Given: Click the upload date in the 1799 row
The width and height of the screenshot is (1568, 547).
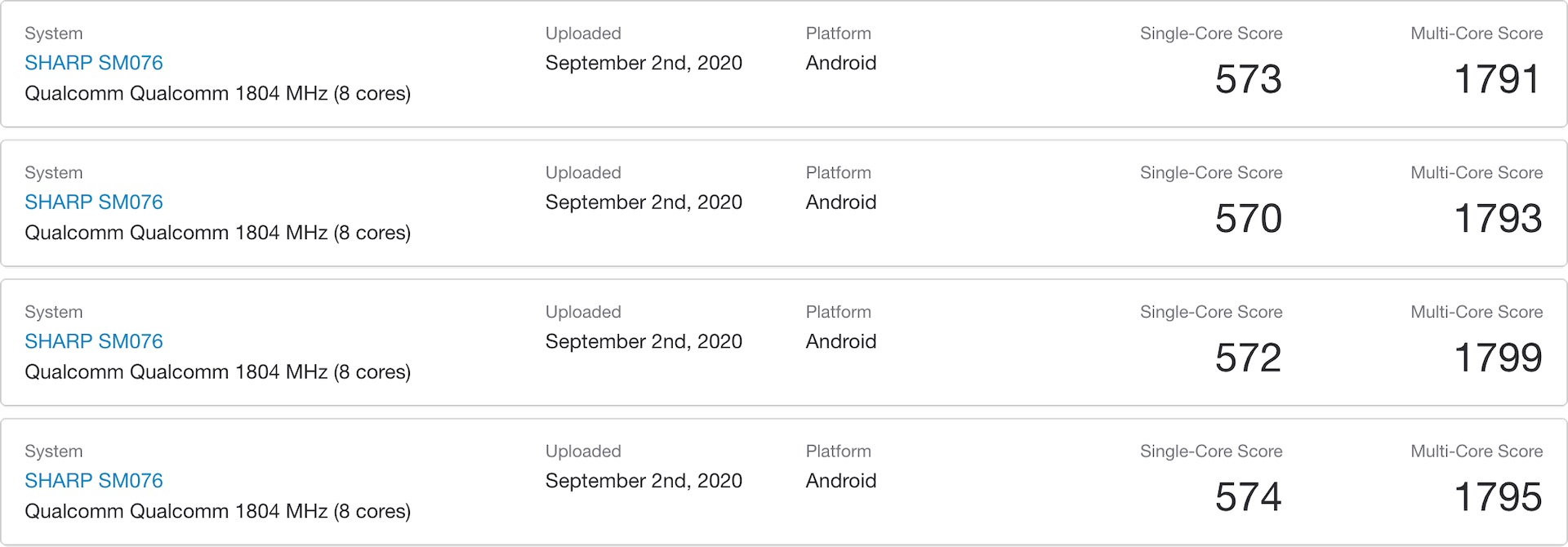Looking at the screenshot, I should (x=644, y=341).
